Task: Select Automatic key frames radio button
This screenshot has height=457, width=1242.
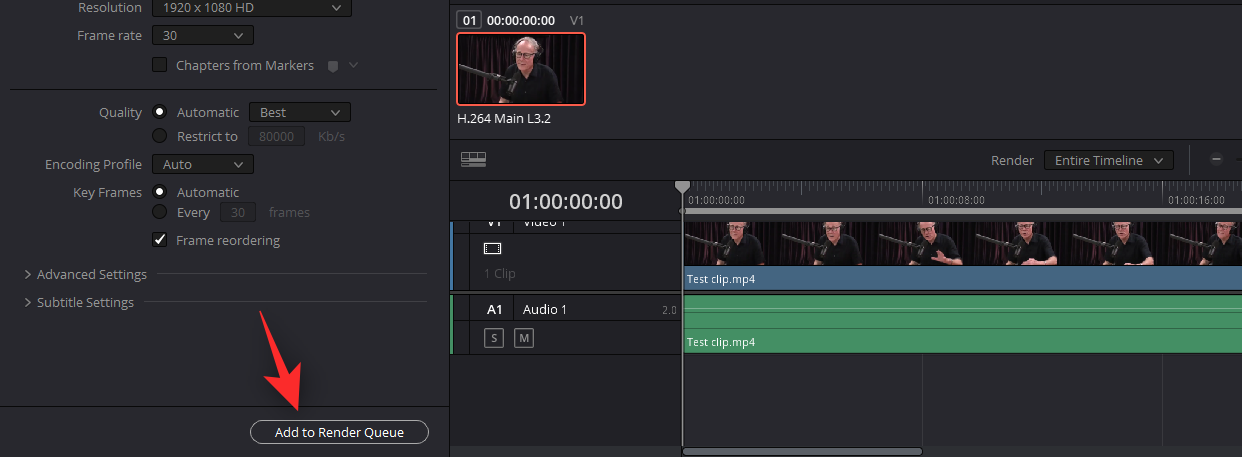Action: click(x=159, y=192)
